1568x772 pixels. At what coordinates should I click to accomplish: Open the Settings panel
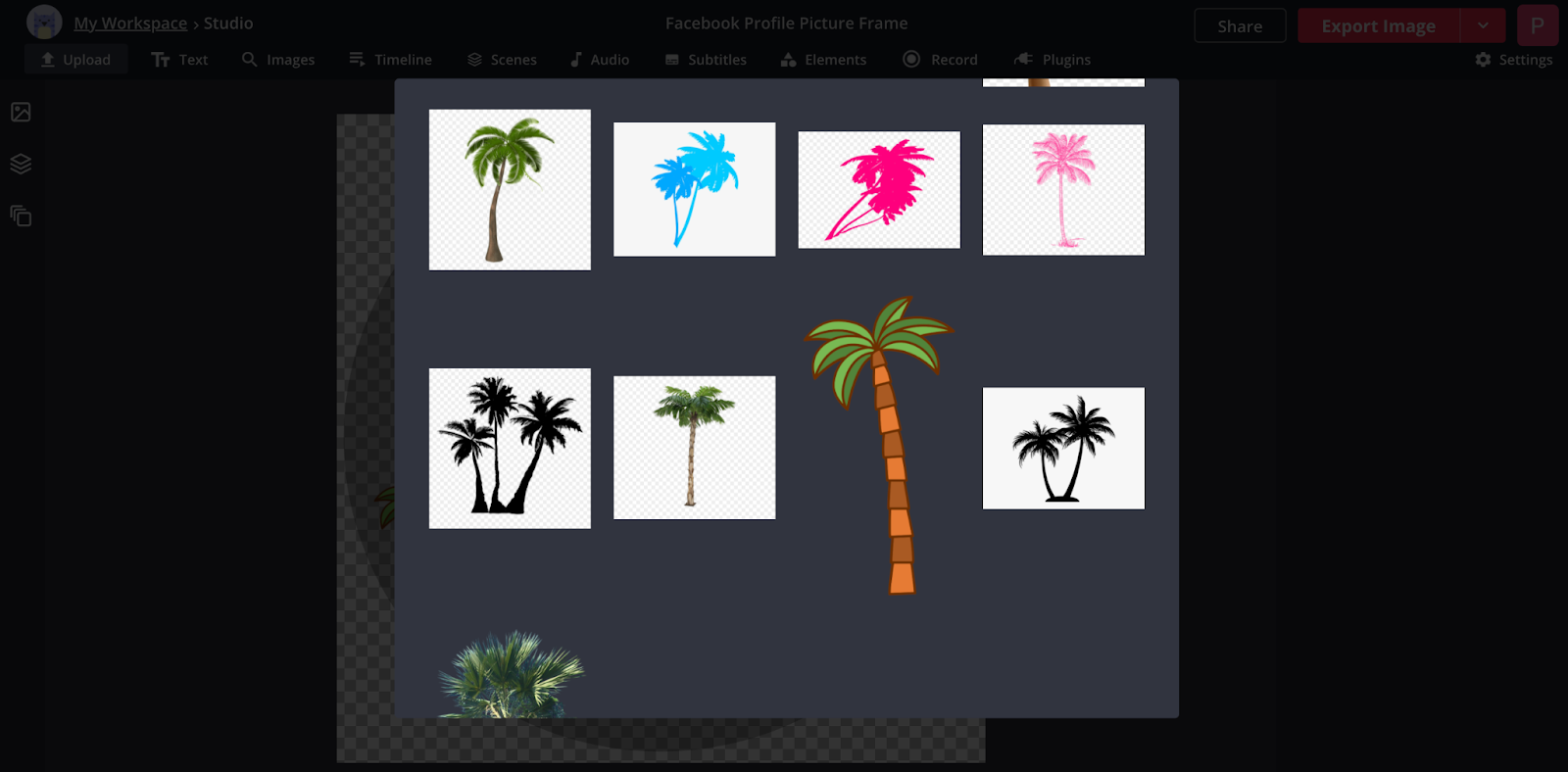(1514, 60)
